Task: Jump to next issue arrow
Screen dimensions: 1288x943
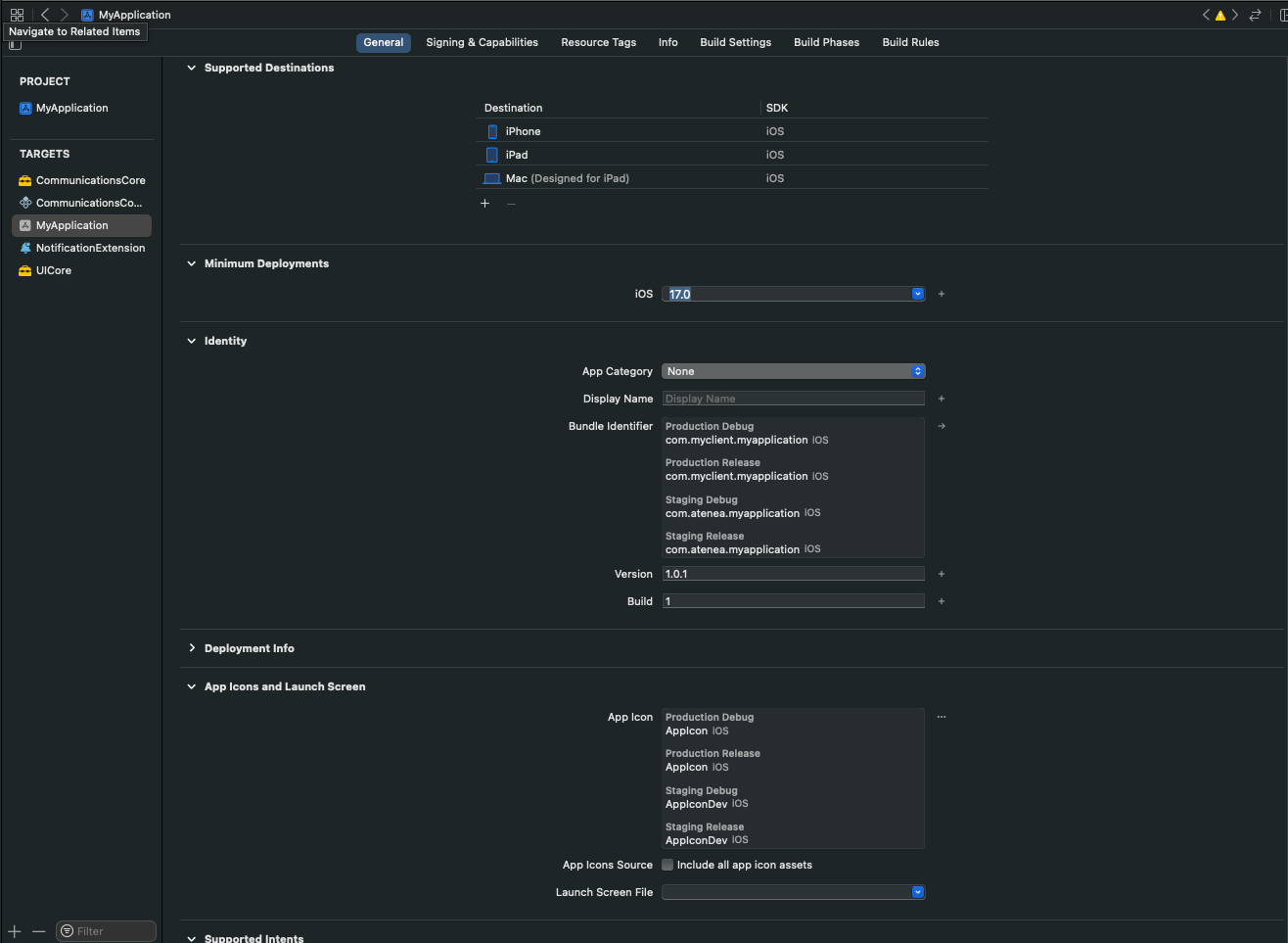Action: [x=1235, y=15]
